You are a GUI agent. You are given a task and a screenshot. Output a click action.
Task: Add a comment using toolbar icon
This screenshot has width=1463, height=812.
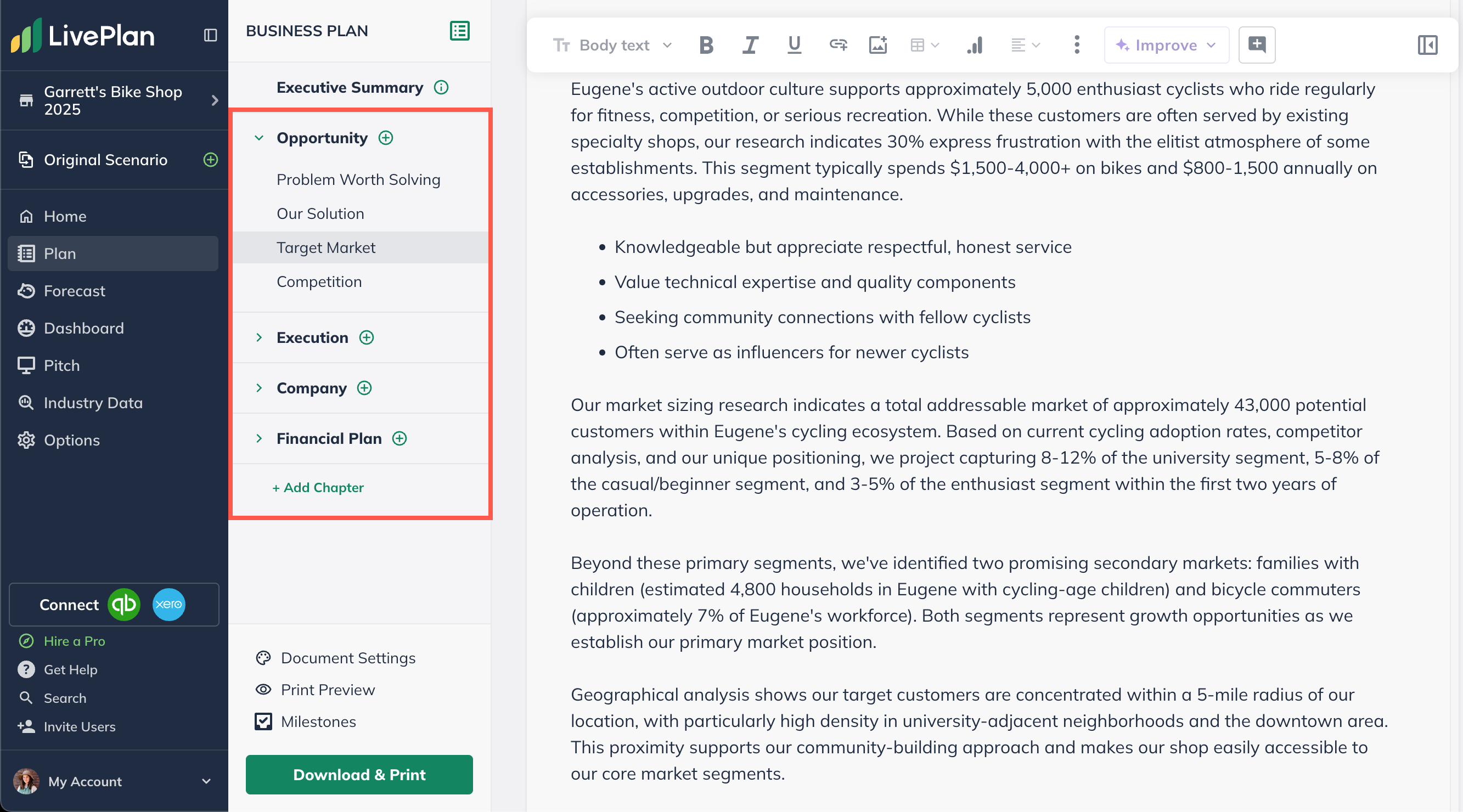click(x=1256, y=45)
